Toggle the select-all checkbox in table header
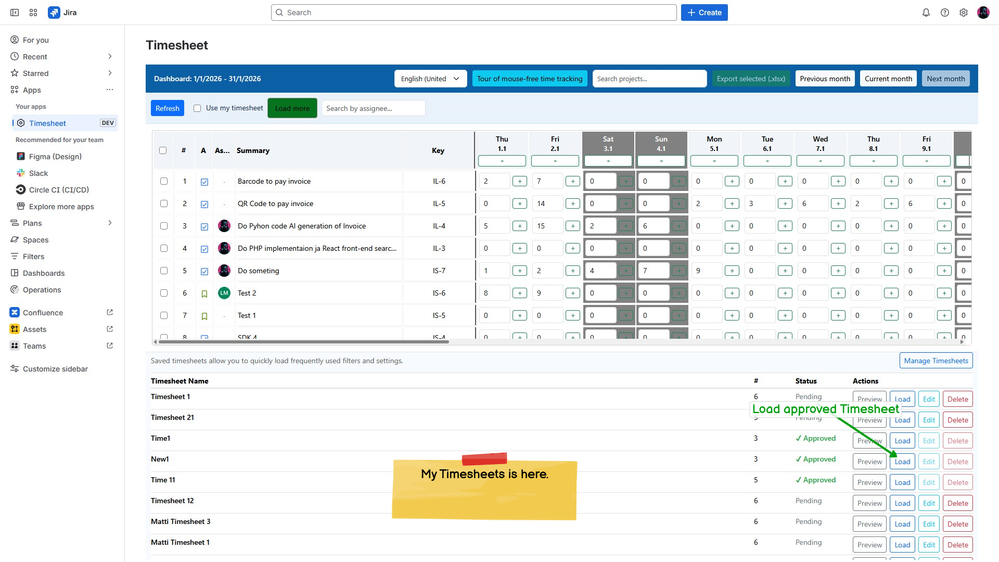999x562 pixels. pyautogui.click(x=163, y=150)
